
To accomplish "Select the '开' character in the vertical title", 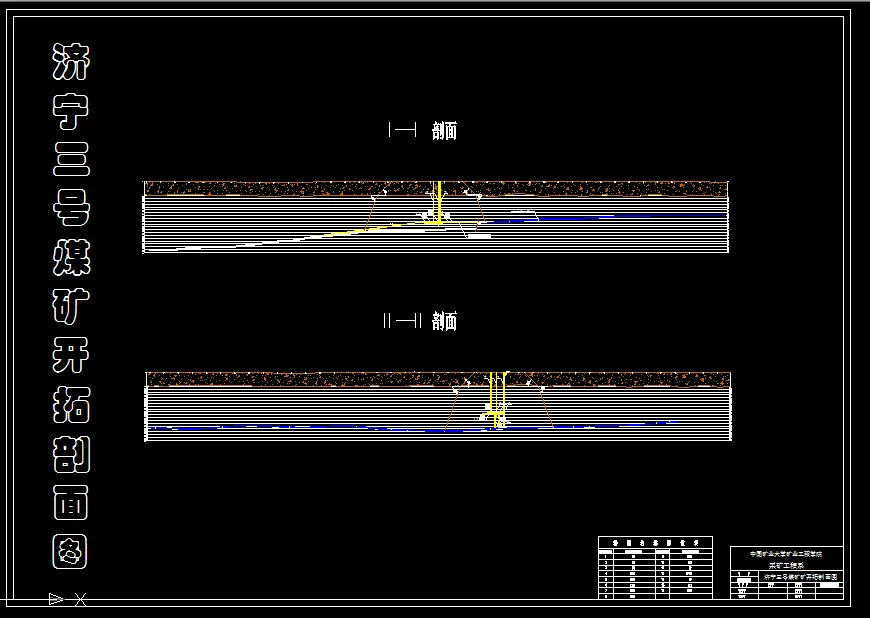I will pos(71,355).
